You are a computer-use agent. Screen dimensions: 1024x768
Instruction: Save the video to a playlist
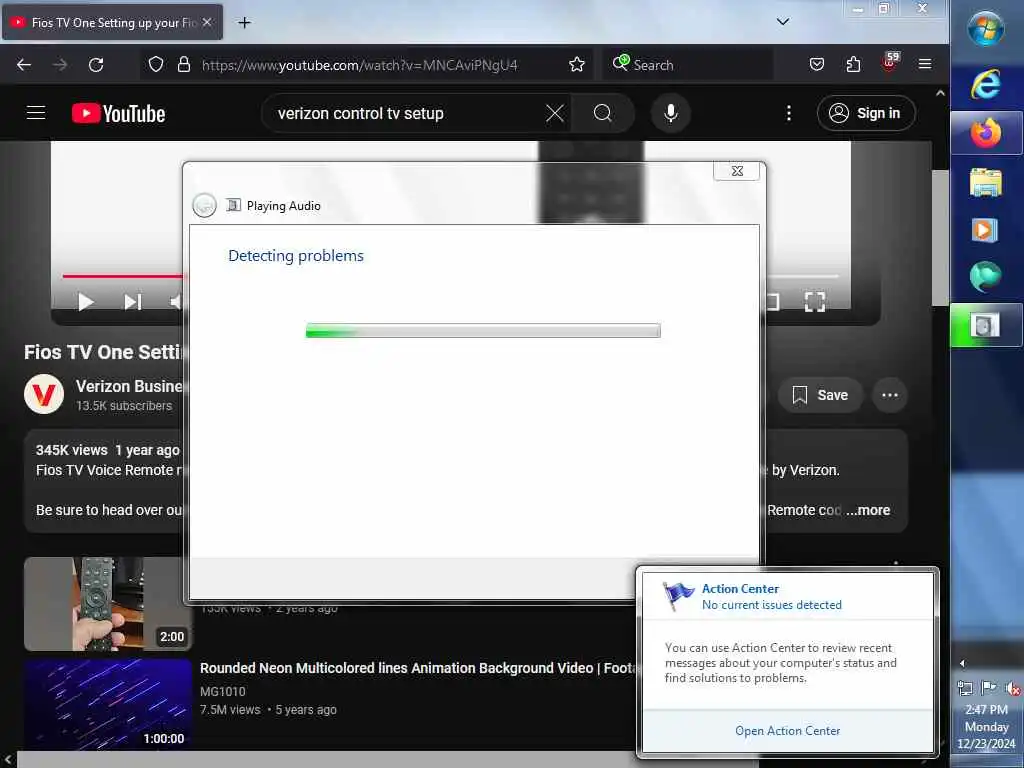click(820, 395)
